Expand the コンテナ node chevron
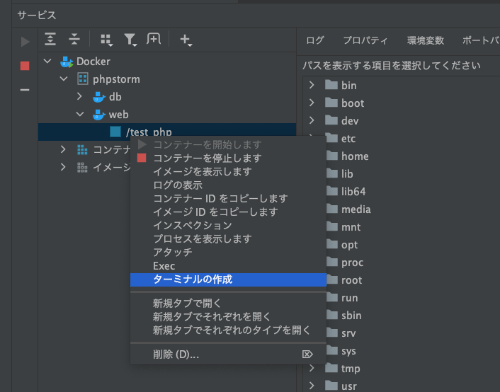The width and height of the screenshot is (500, 392). click(63, 150)
